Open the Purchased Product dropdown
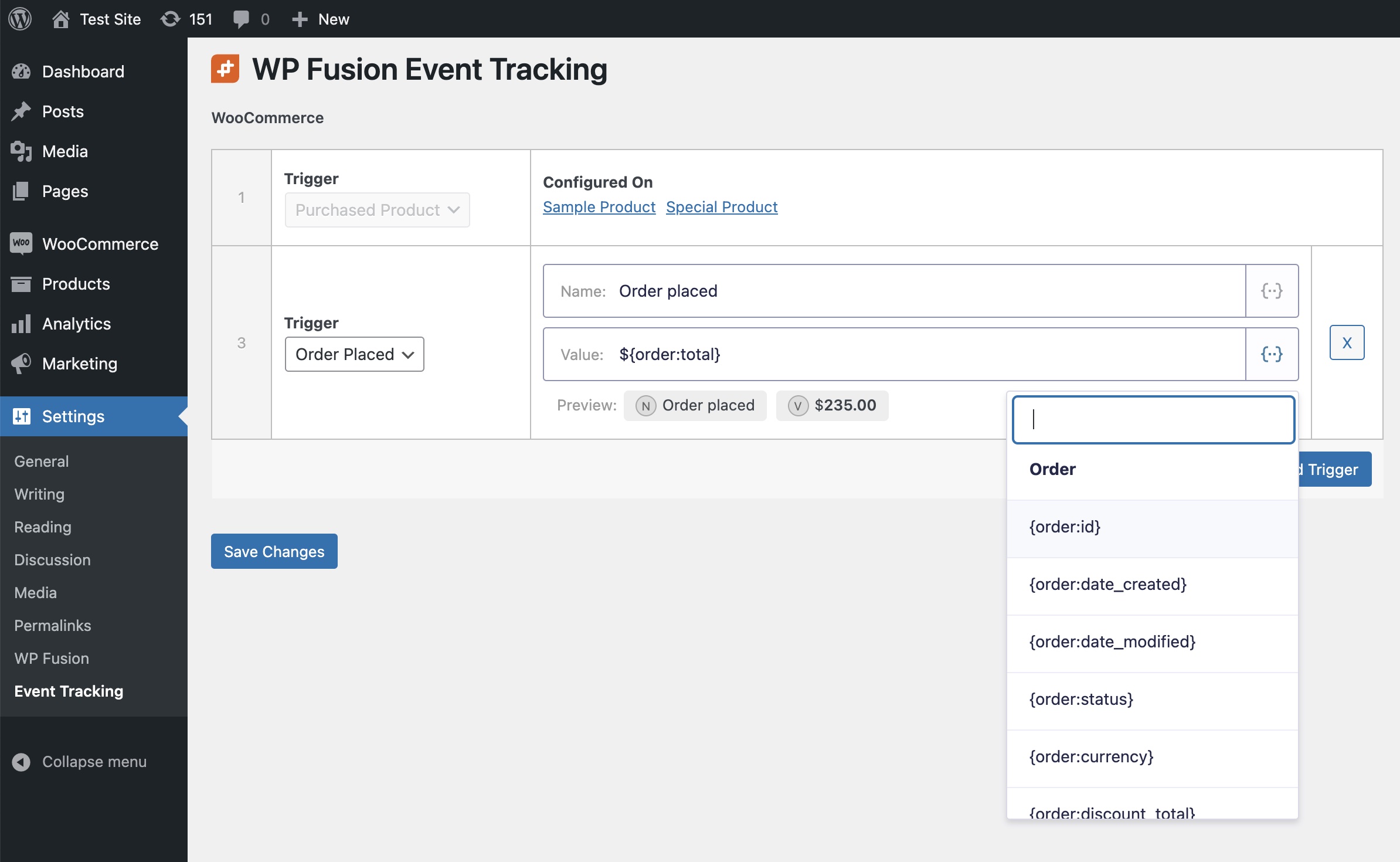 pos(377,210)
